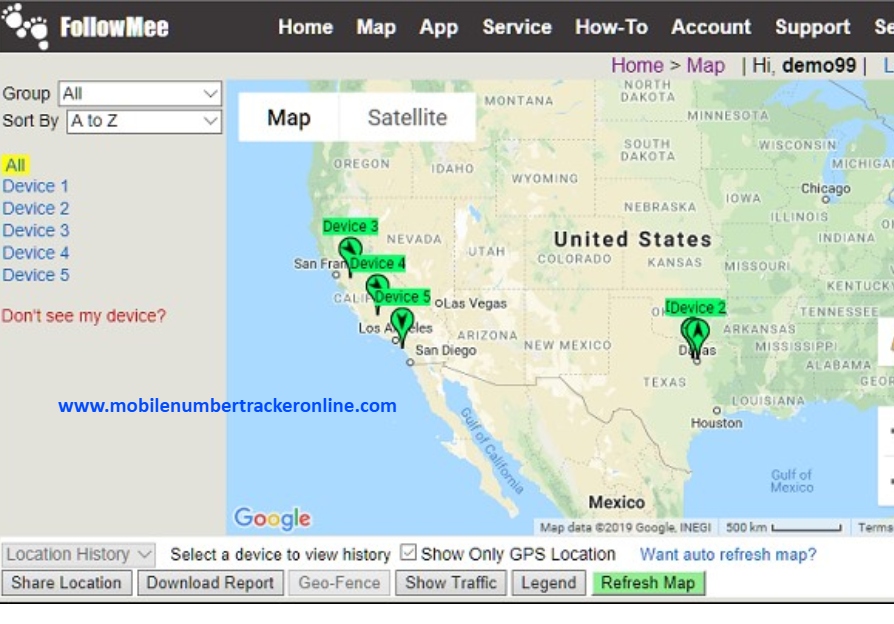Click the Google logo on the map

(x=272, y=518)
